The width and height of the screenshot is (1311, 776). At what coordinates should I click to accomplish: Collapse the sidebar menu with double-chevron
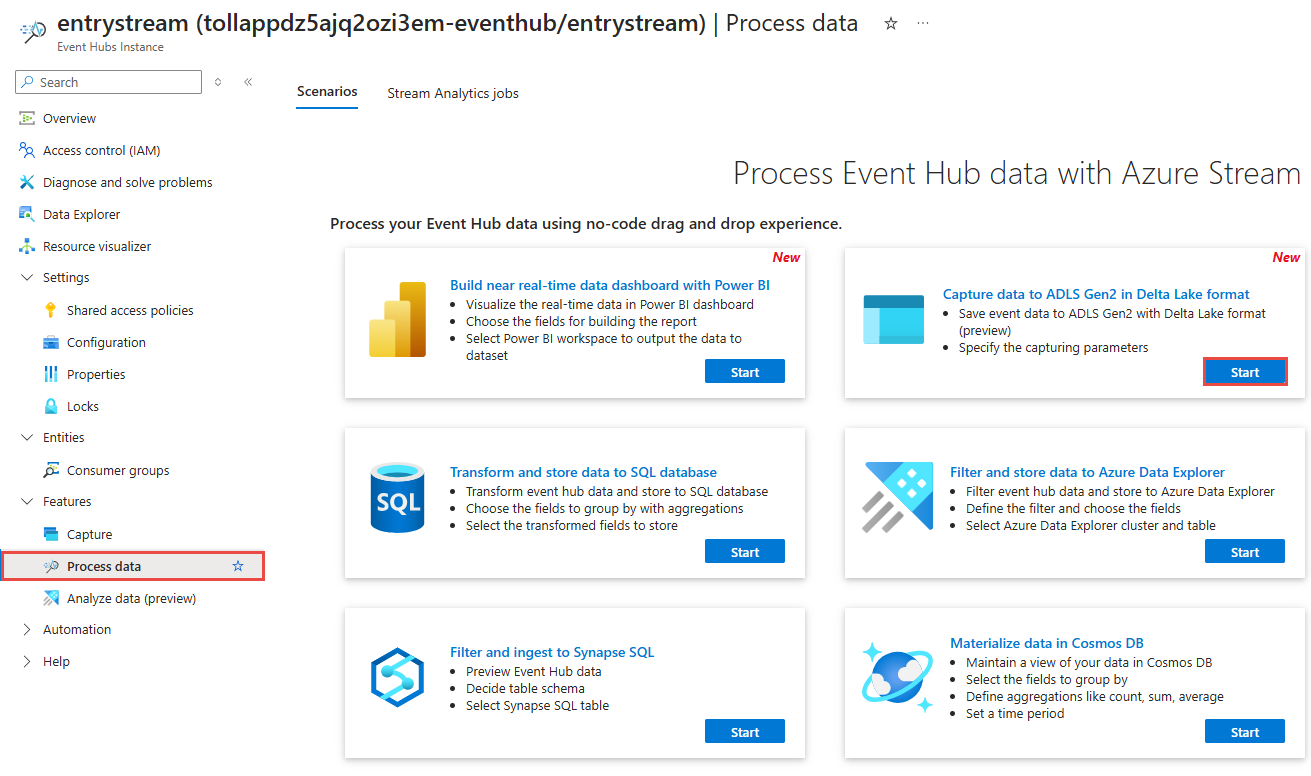click(248, 82)
